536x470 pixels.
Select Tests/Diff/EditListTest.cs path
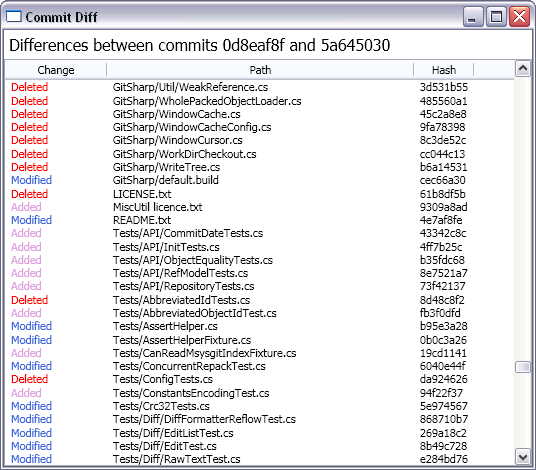click(x=173, y=433)
